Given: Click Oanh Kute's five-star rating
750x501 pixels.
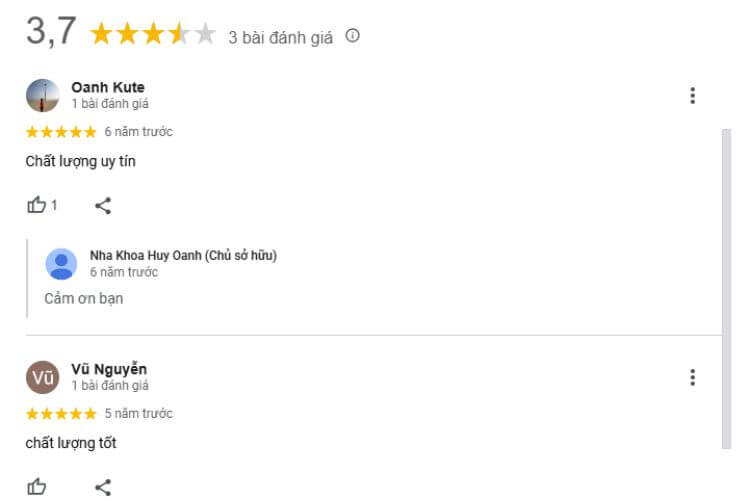Looking at the screenshot, I should 61,132.
